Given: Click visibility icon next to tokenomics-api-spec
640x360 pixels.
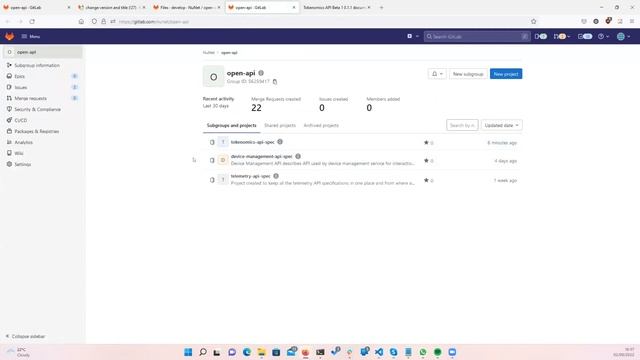Looking at the screenshot, I should tap(280, 142).
